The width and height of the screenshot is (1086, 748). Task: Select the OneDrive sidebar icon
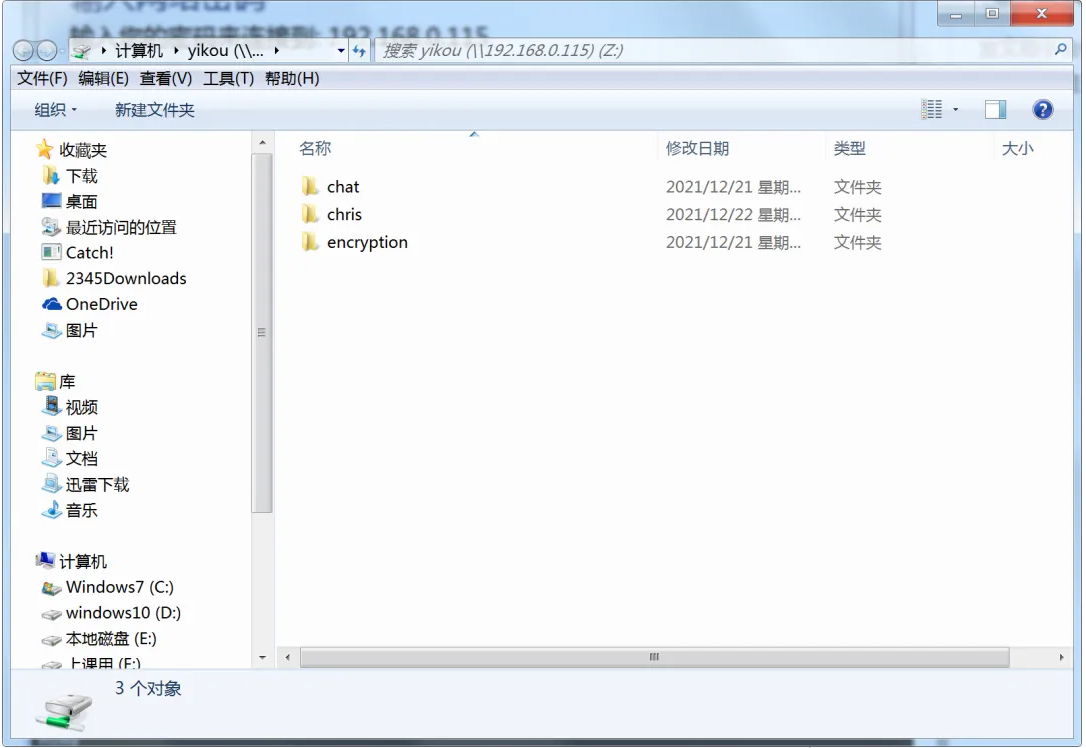pos(50,304)
